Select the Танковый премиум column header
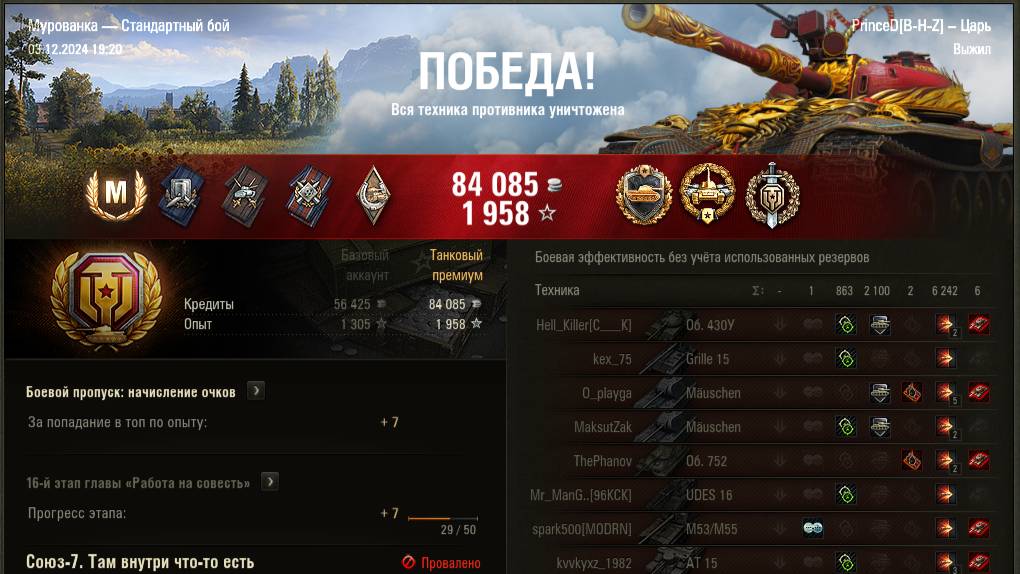1020x574 pixels. [x=457, y=265]
